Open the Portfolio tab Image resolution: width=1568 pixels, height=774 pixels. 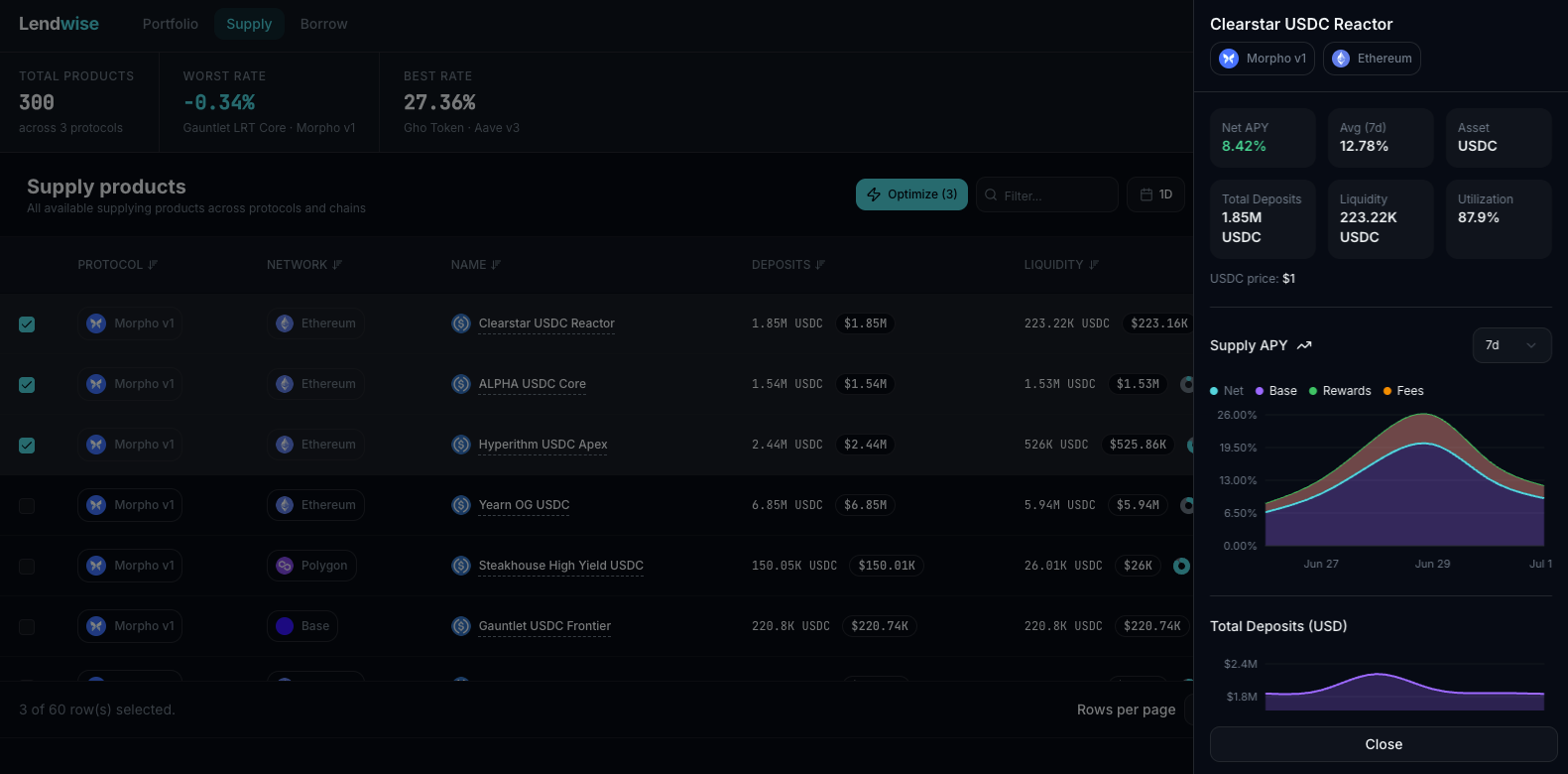tap(170, 24)
